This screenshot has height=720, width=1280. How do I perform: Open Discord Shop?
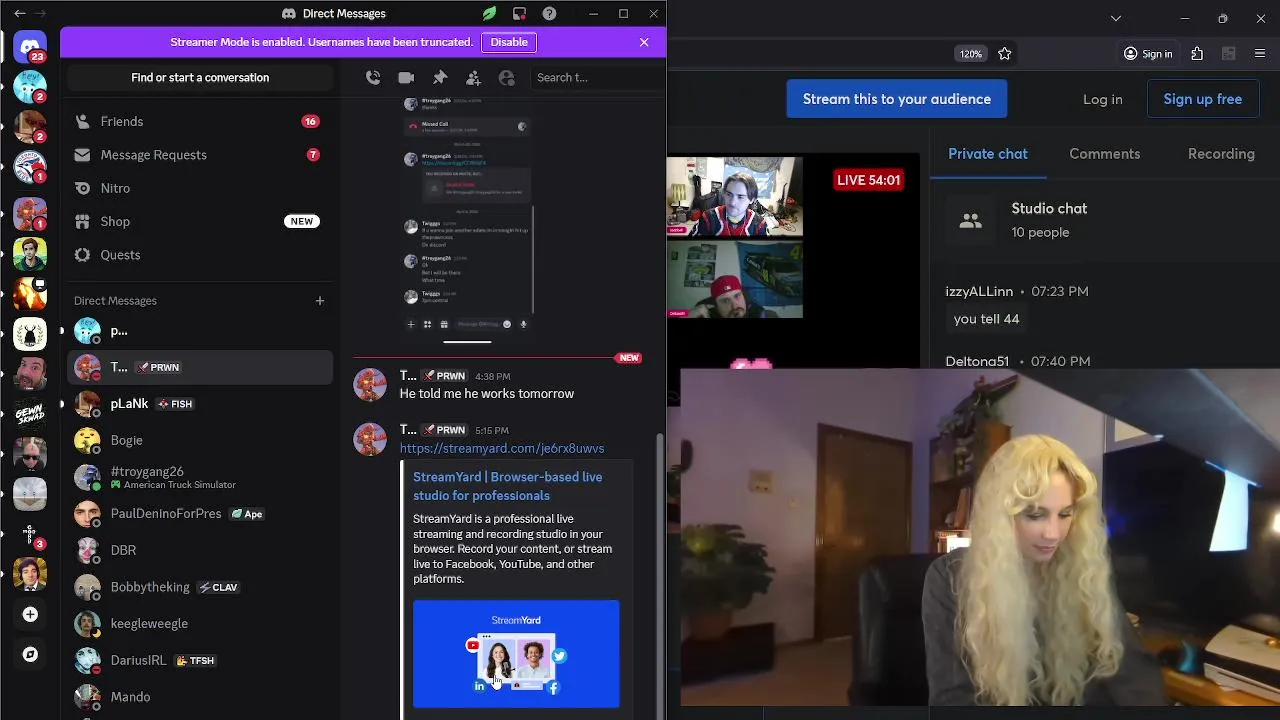200,221
